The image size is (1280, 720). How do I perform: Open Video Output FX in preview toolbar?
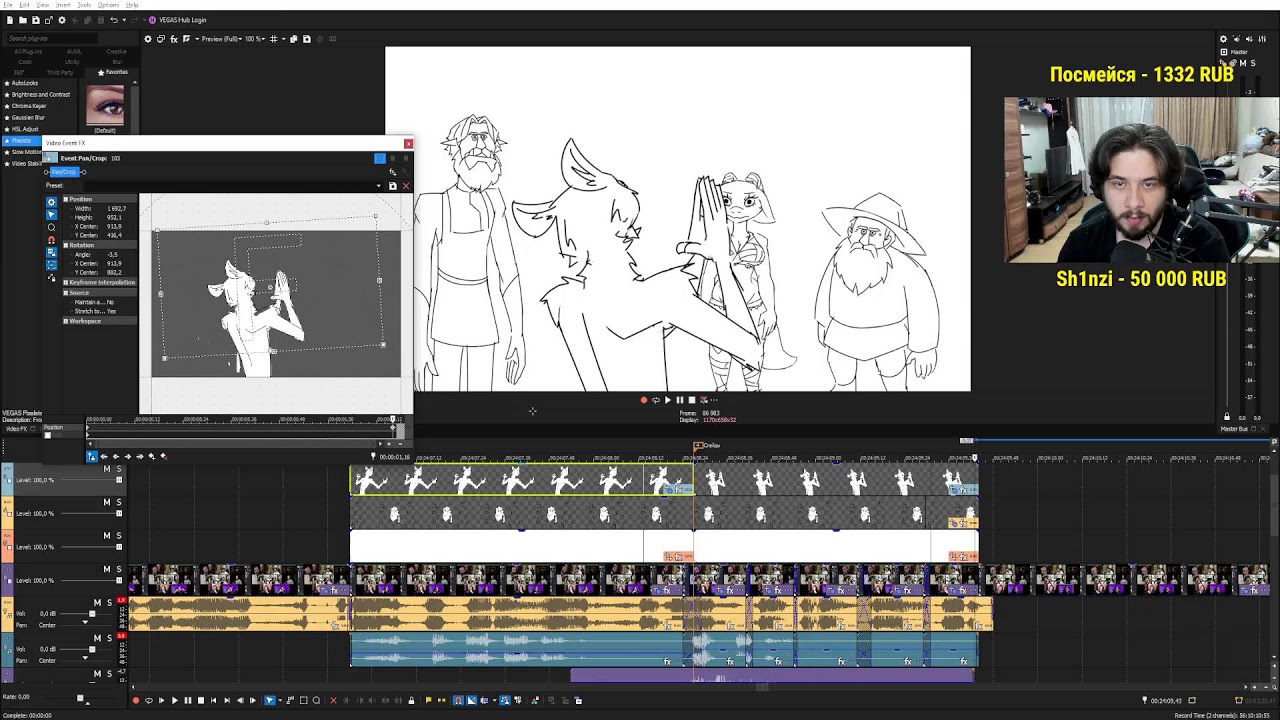point(174,39)
